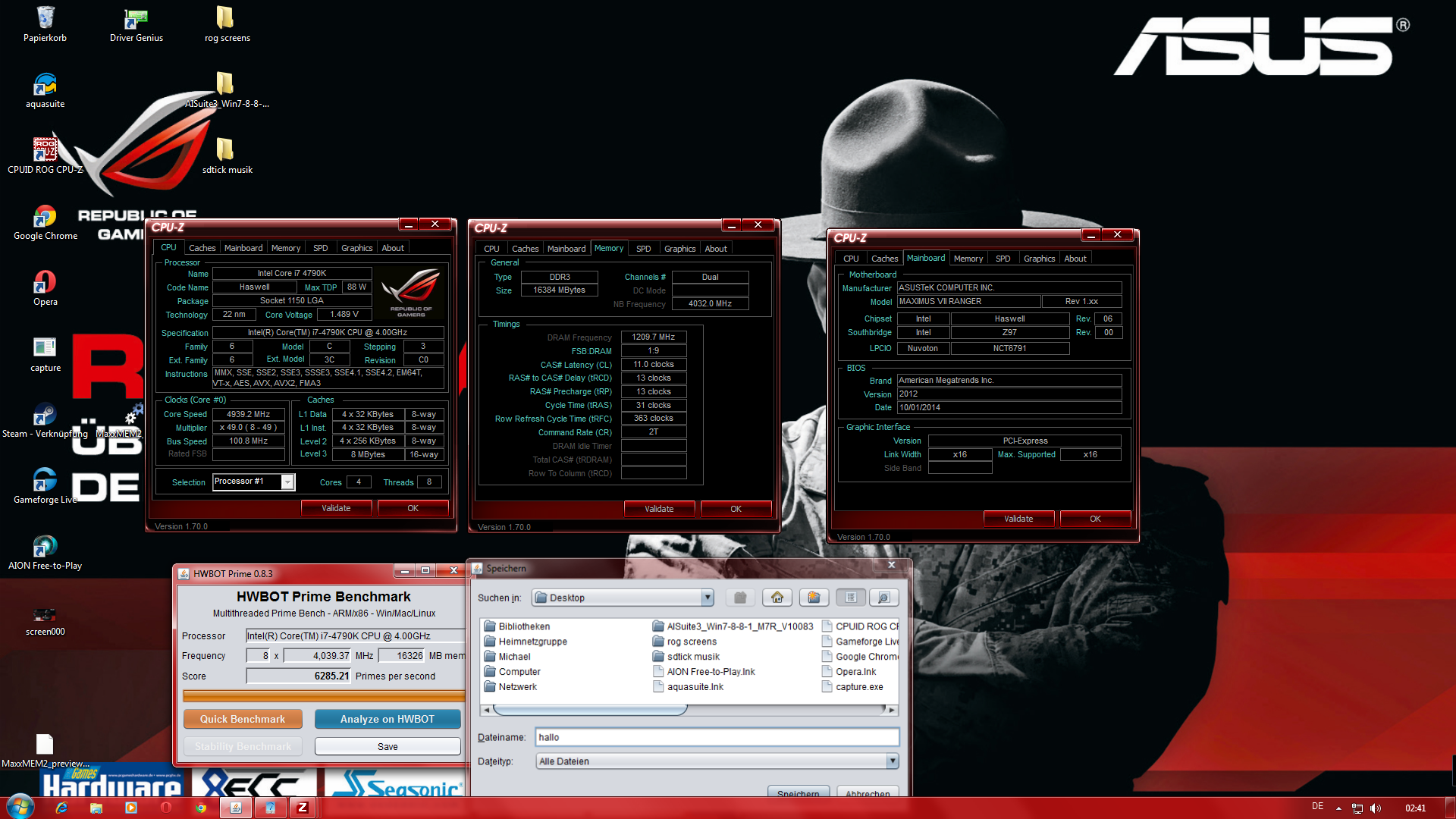
Task: Select the Michael folder in file list
Action: 507,657
